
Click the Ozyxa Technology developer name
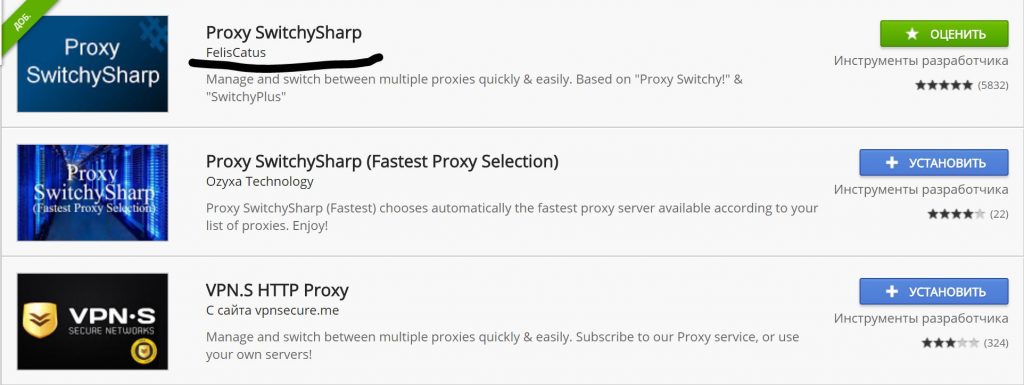(259, 181)
